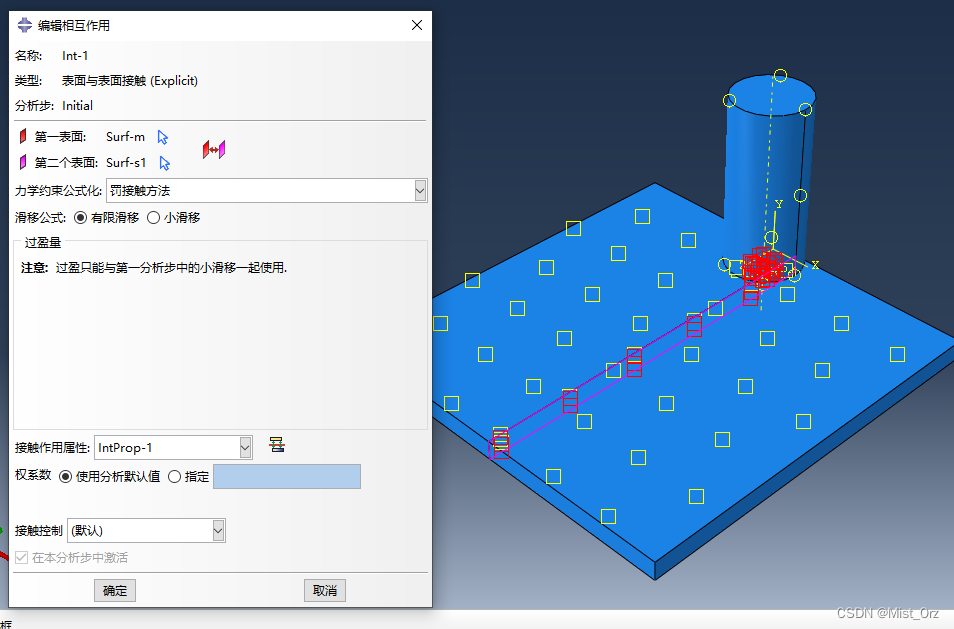This screenshot has height=629, width=954.
Task: Click the red first surface marker icon
Action: click(22, 137)
